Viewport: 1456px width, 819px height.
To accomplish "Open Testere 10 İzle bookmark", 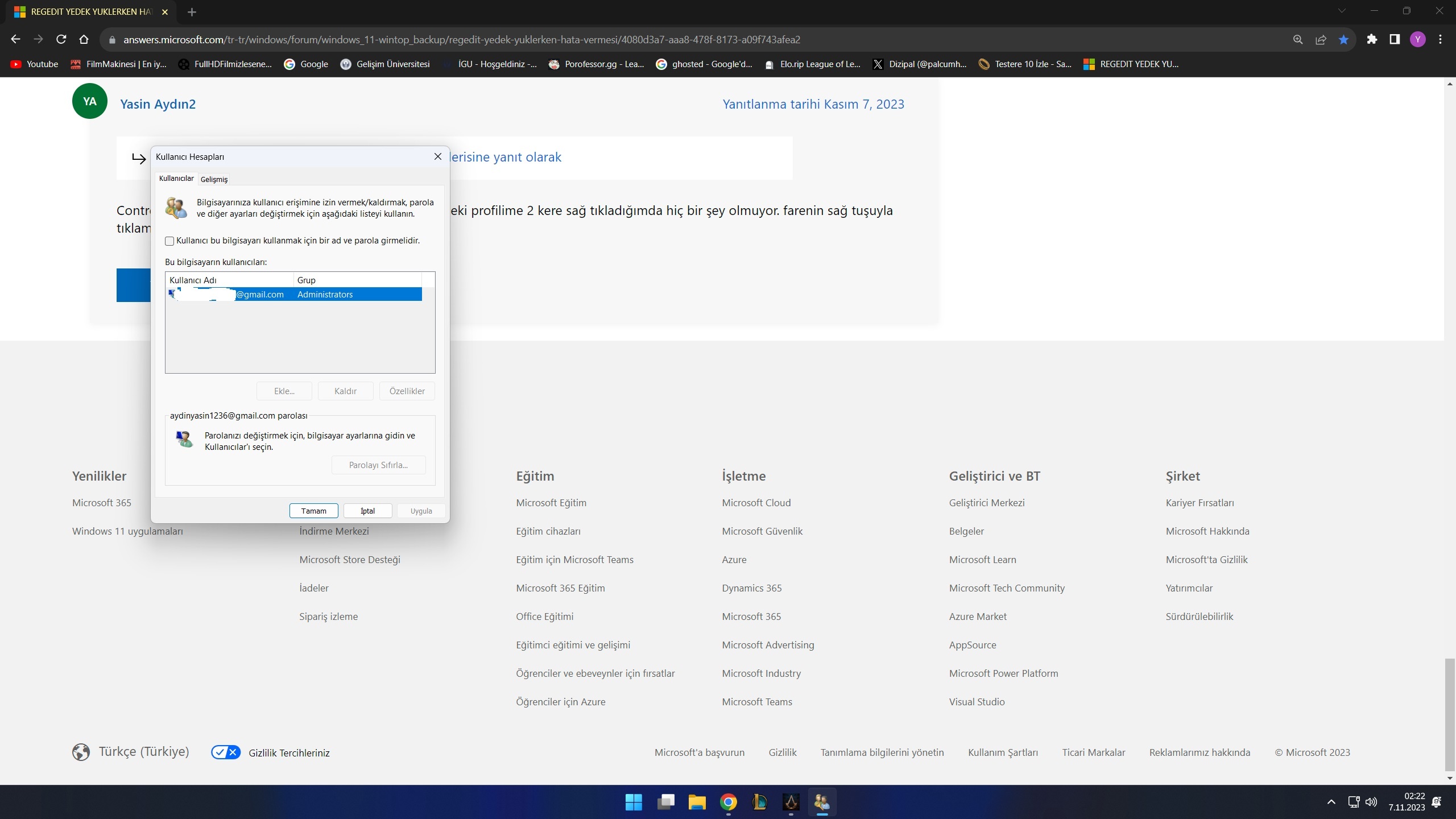I will [1025, 64].
